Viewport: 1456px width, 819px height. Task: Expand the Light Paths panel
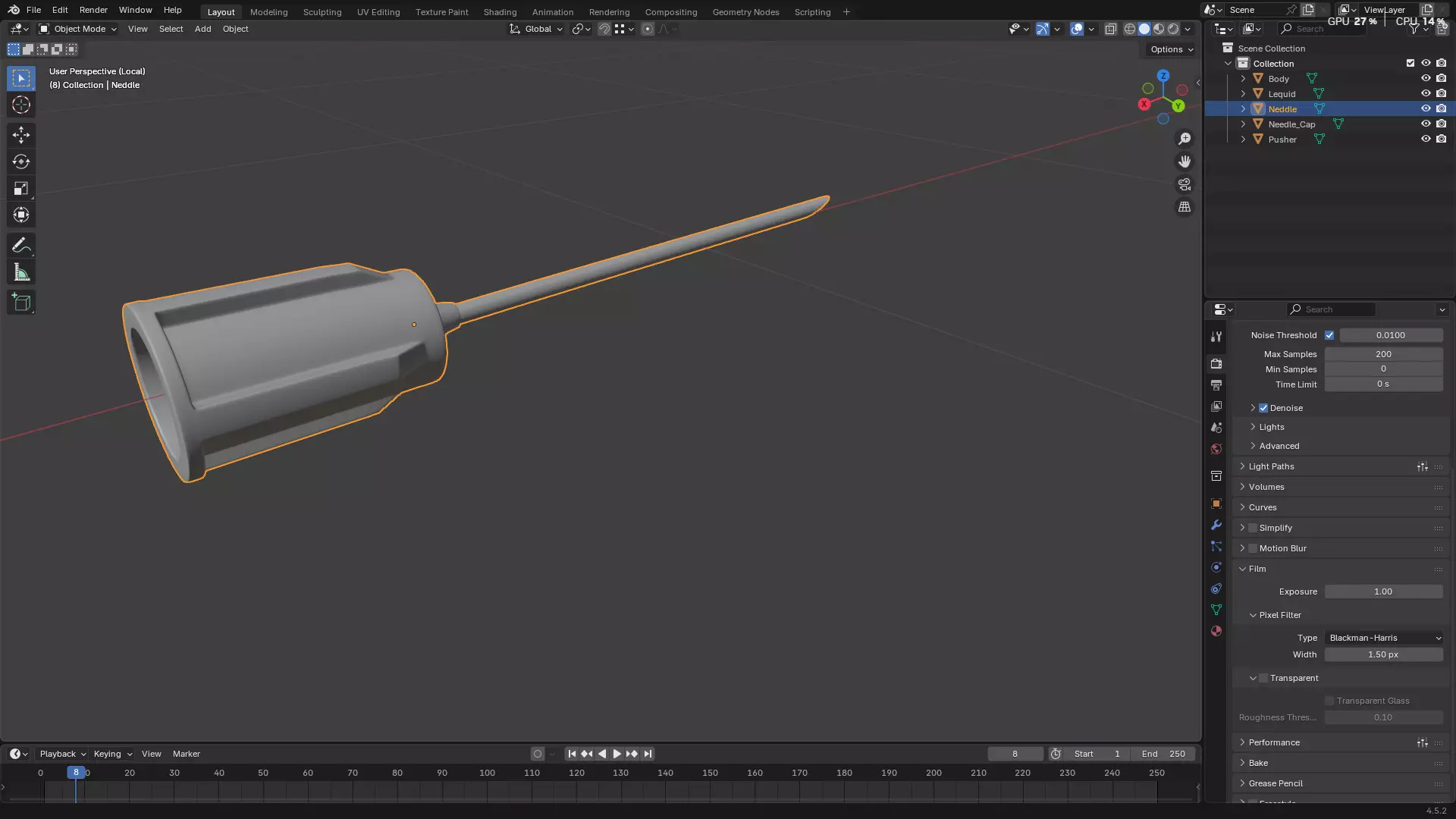(x=1271, y=466)
